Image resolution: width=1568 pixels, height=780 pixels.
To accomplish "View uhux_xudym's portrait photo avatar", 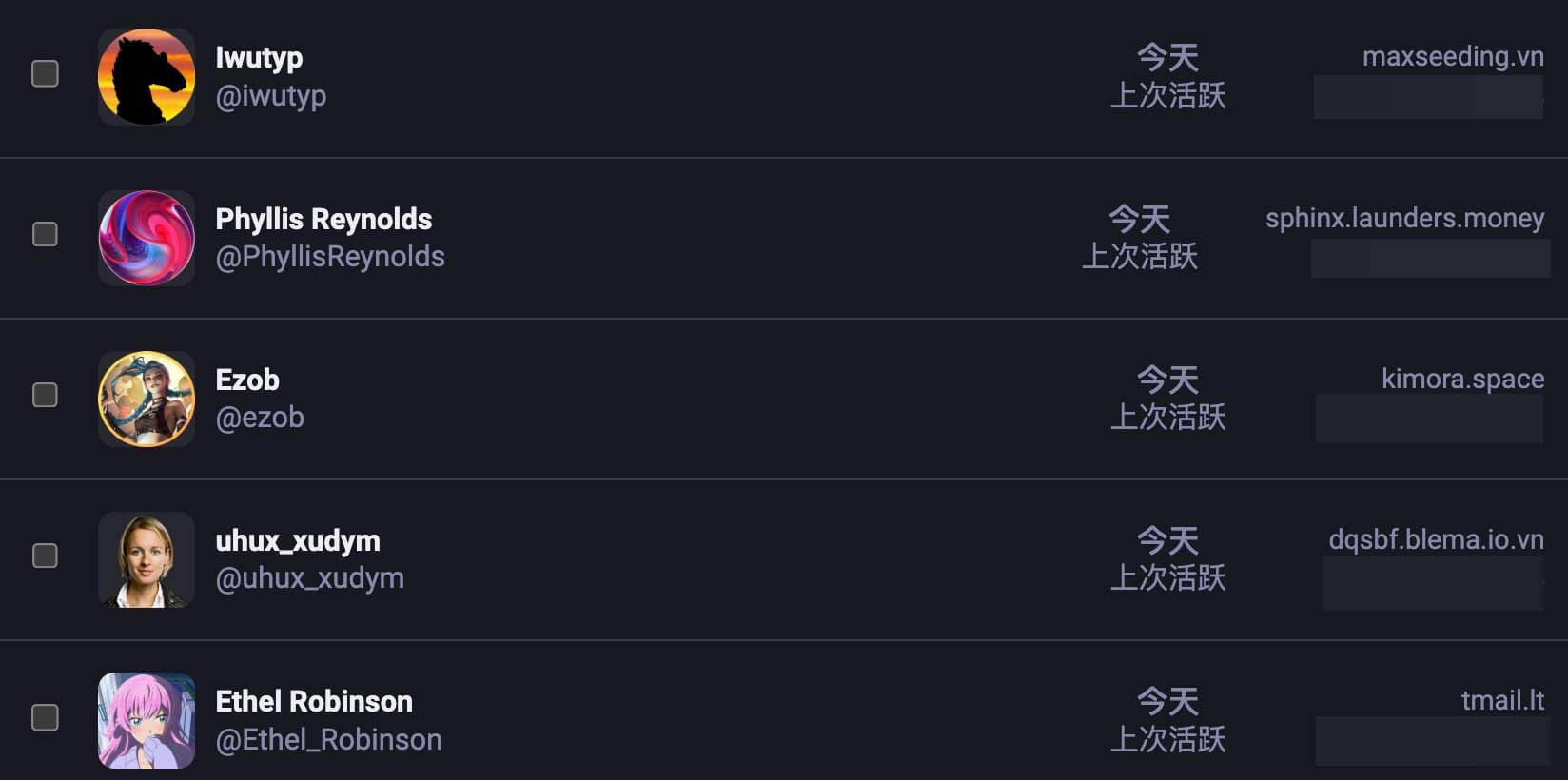I will 147,559.
